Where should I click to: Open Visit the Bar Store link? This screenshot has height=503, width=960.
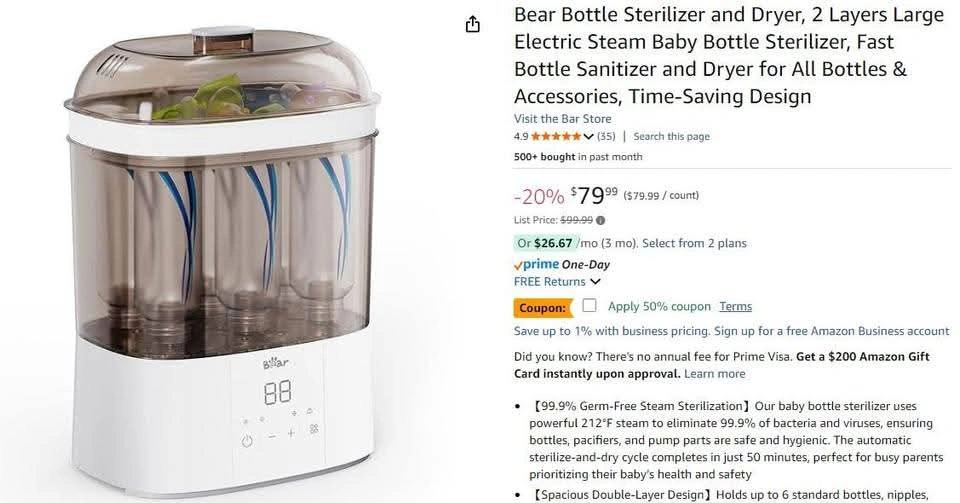tap(562, 118)
